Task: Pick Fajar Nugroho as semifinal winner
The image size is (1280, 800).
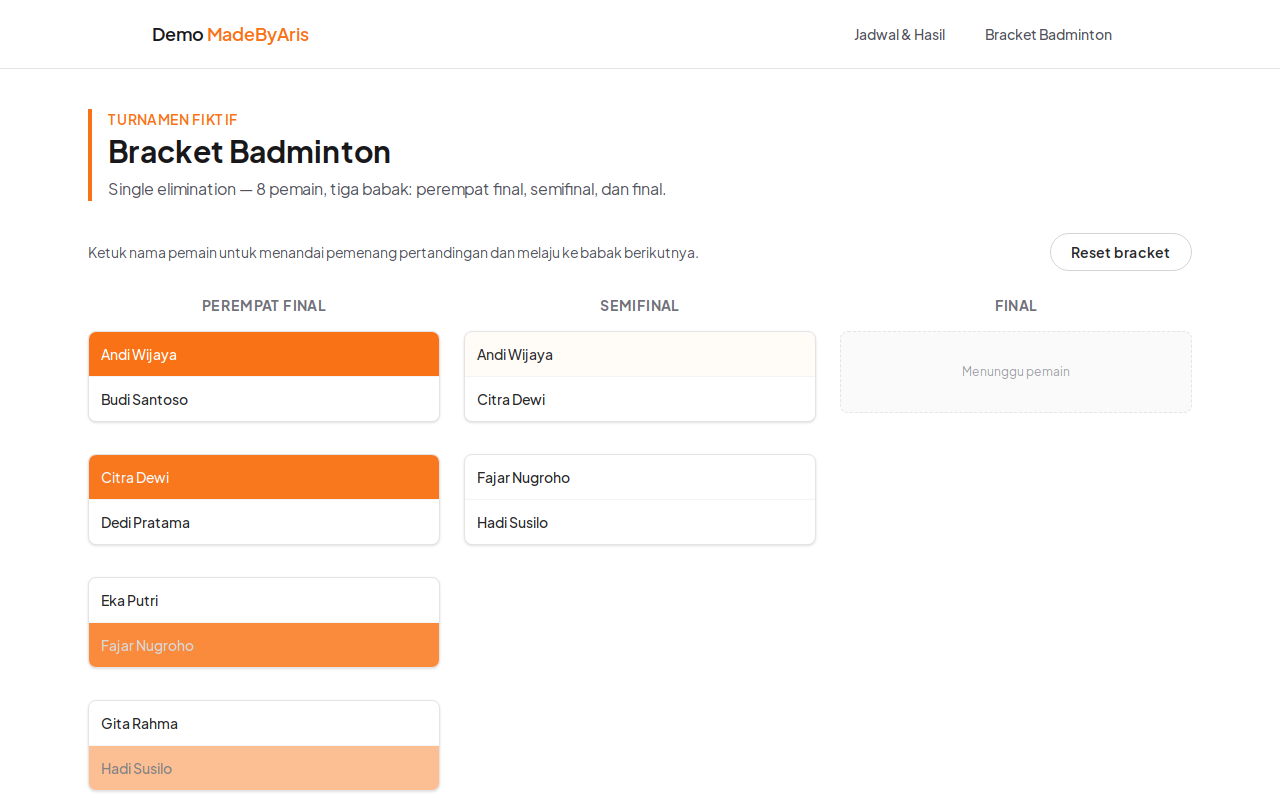Action: pos(640,477)
